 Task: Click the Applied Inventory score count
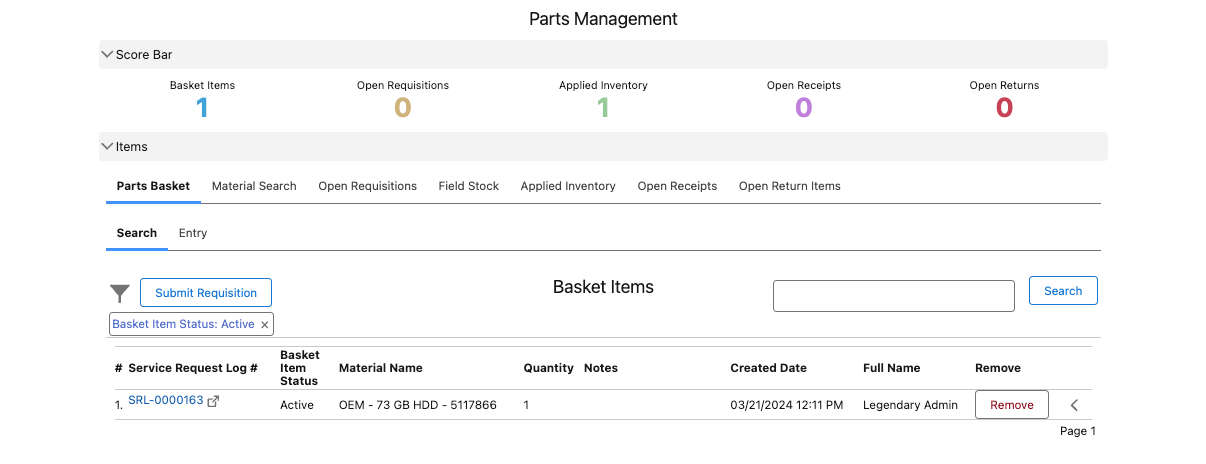click(x=603, y=108)
